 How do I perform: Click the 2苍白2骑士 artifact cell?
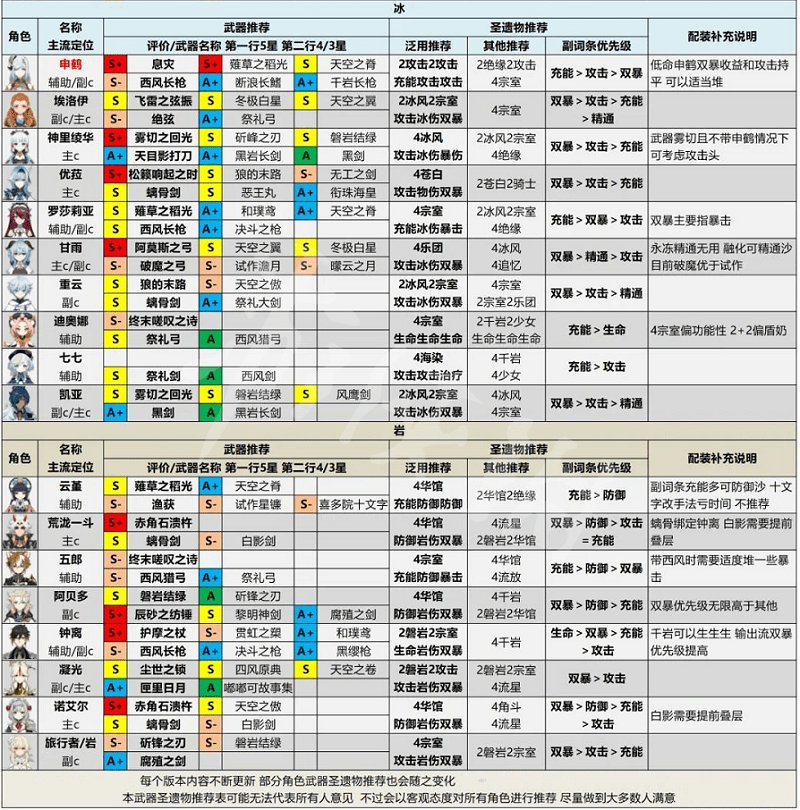click(x=506, y=183)
